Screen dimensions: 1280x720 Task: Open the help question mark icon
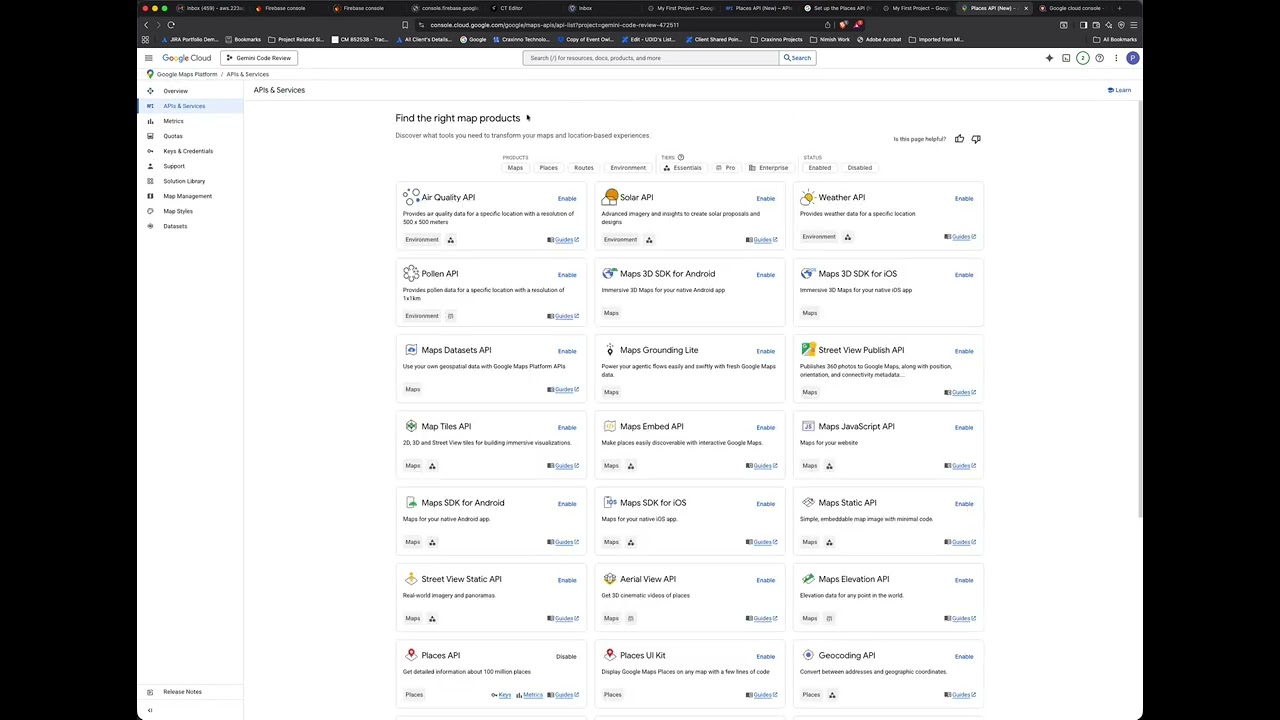click(1099, 58)
